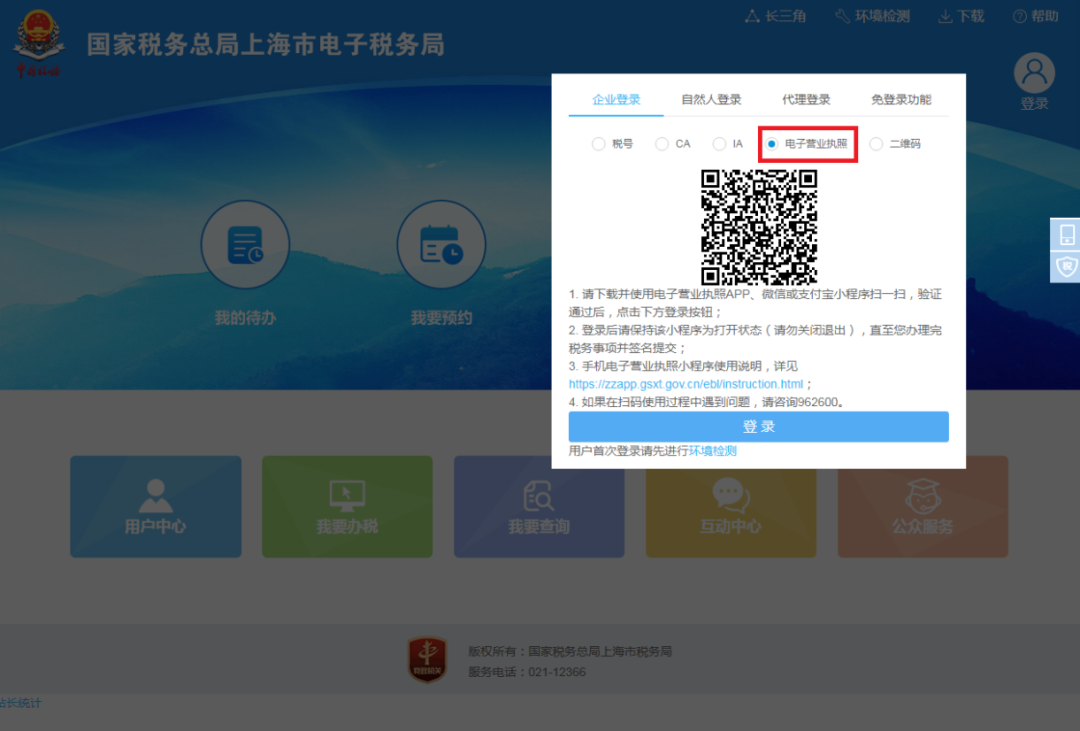Select the 二维码 radio option

876,143
